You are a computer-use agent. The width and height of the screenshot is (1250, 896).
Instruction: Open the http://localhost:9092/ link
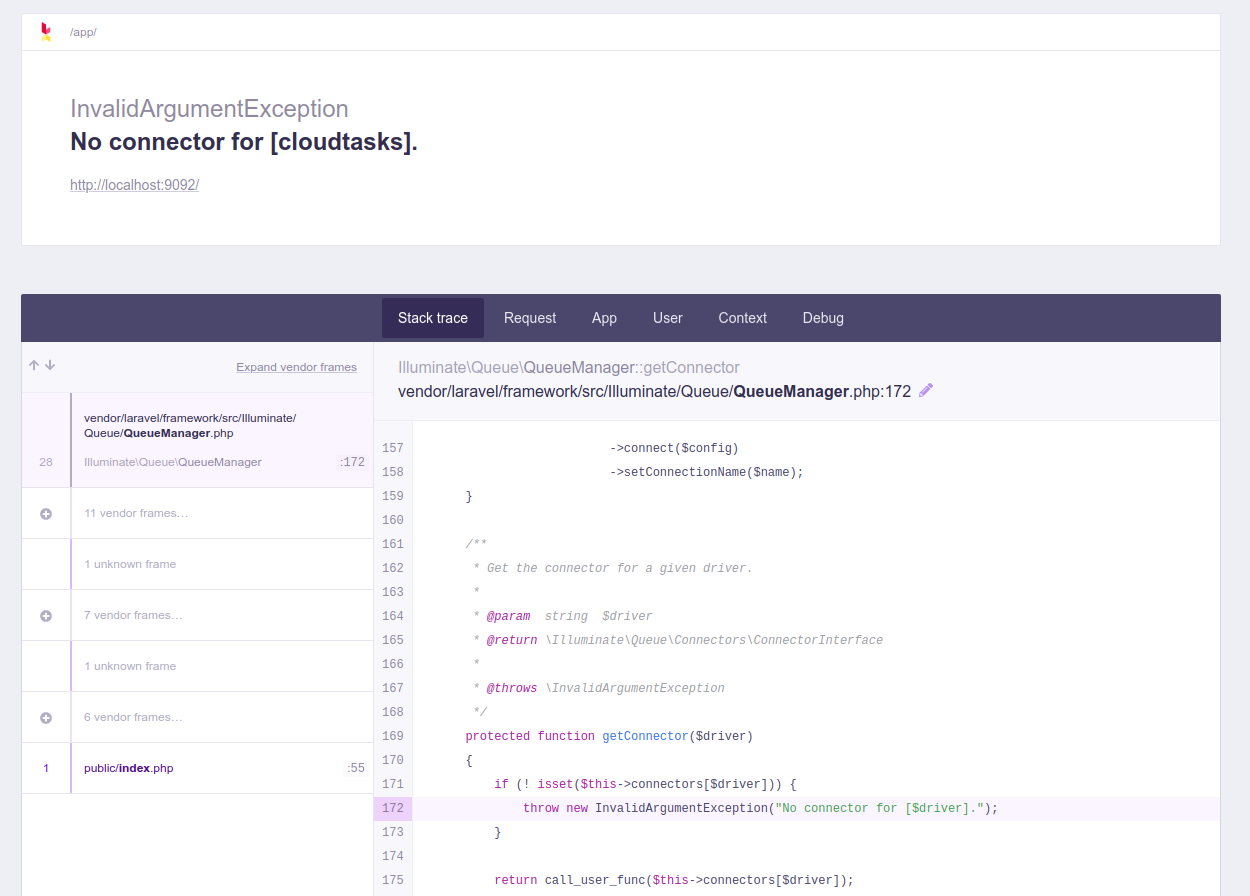(134, 184)
